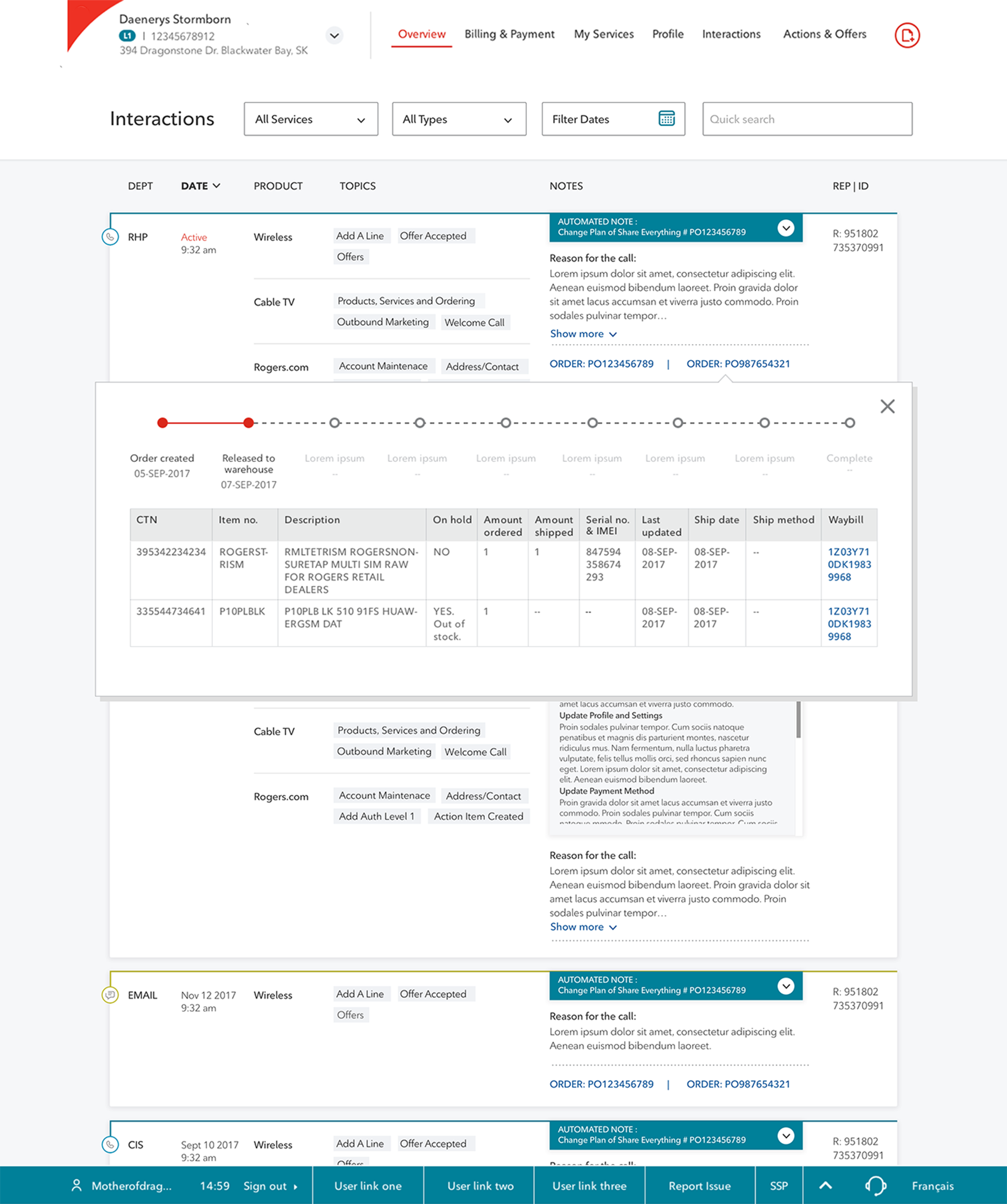The height and width of the screenshot is (1204, 1007).
Task: Click the Quick search field
Action: 806,119
